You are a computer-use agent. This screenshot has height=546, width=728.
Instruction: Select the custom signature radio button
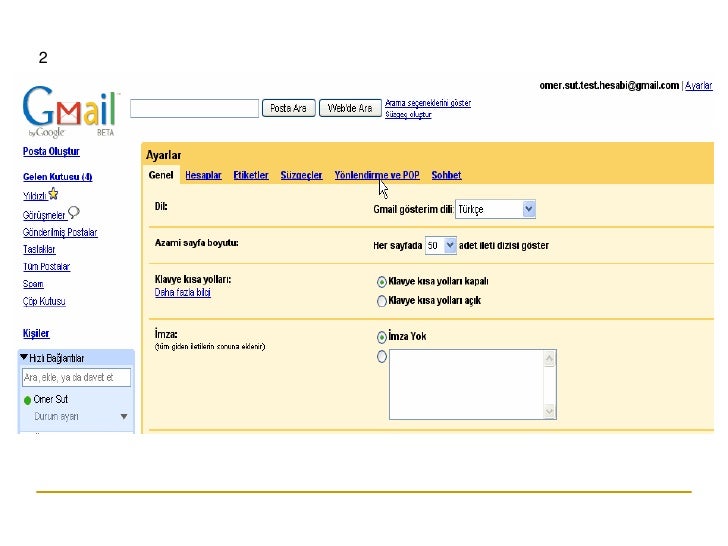point(382,357)
